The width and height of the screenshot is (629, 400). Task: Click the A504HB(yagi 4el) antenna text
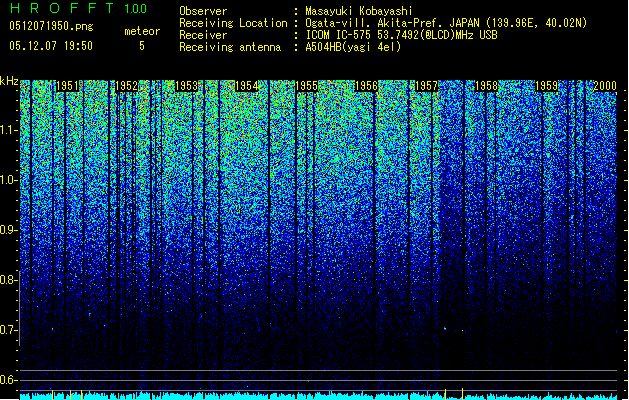click(353, 47)
